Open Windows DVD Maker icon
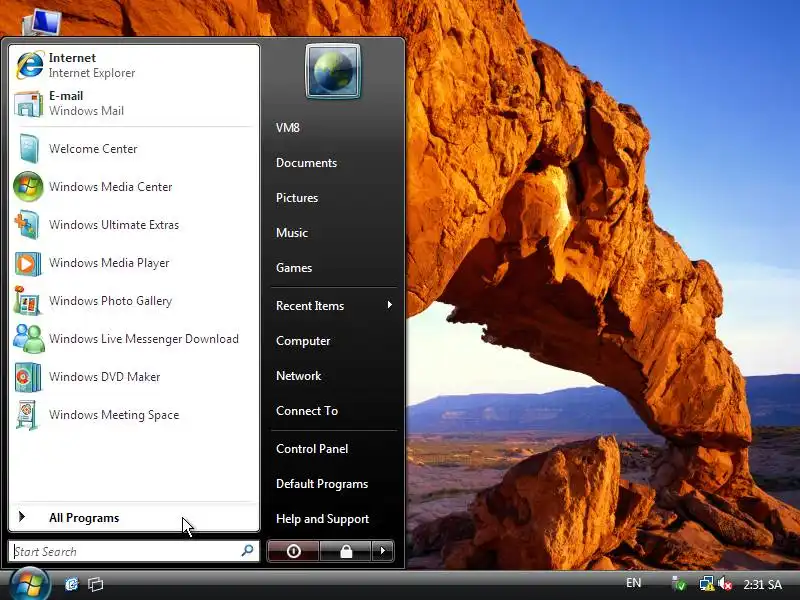This screenshot has width=800, height=600. (x=28, y=377)
